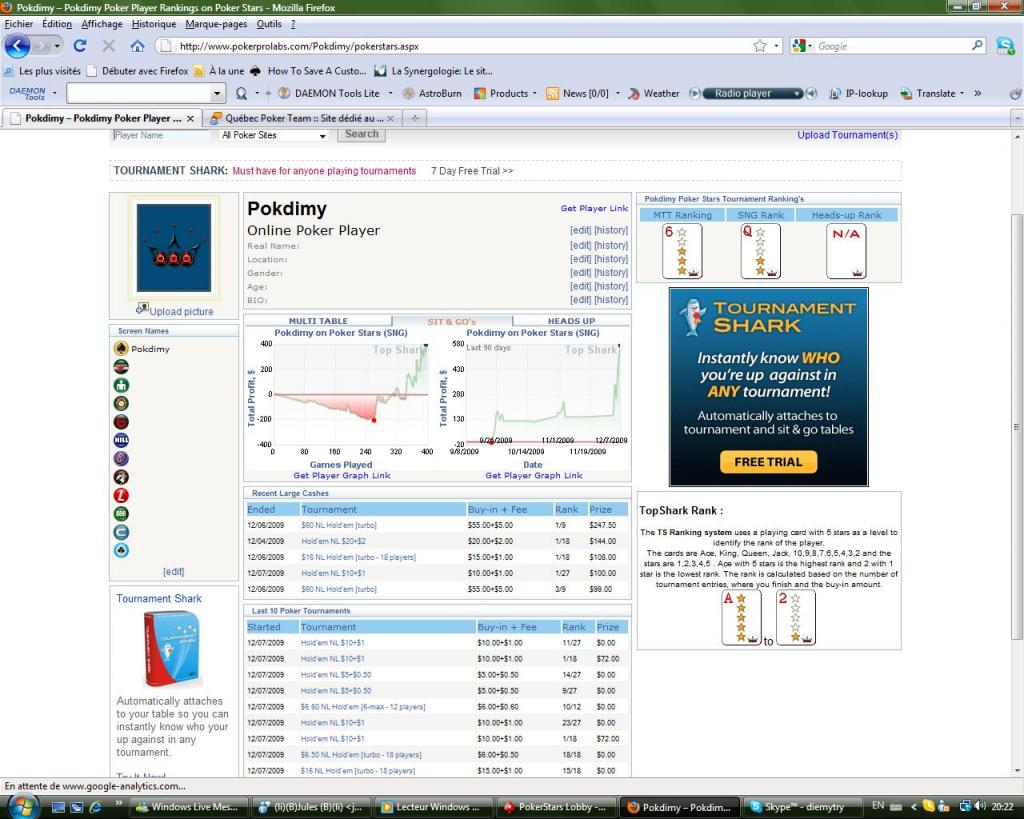Open the Windows Start menu
The height and width of the screenshot is (819, 1024).
coord(22,806)
